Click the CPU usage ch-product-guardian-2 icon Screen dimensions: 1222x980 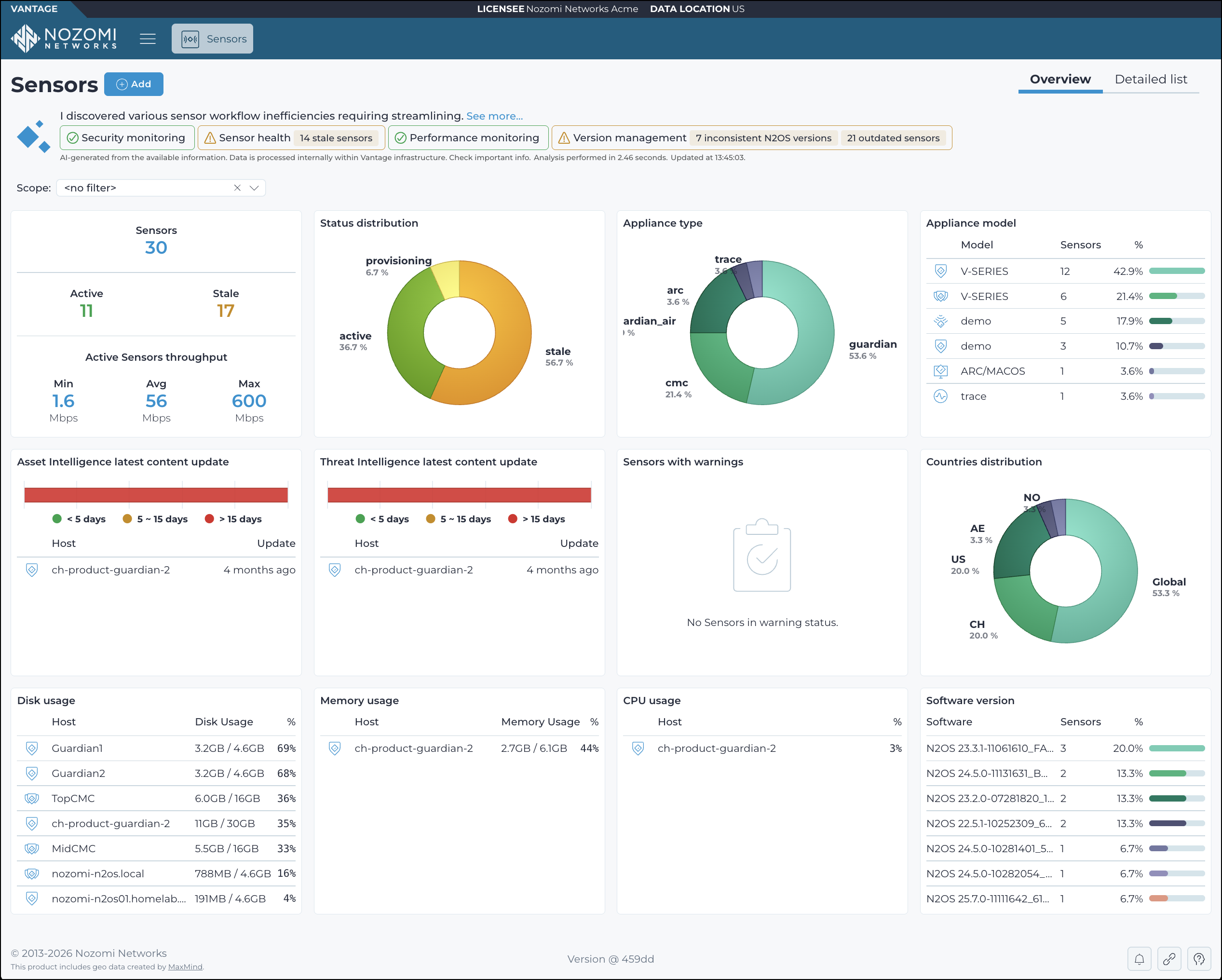click(638, 748)
